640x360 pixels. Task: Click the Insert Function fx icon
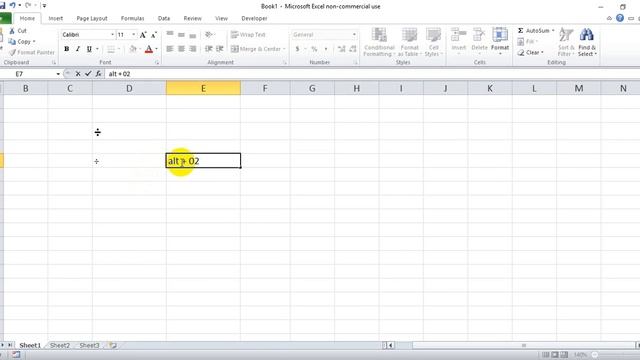tap(98, 74)
